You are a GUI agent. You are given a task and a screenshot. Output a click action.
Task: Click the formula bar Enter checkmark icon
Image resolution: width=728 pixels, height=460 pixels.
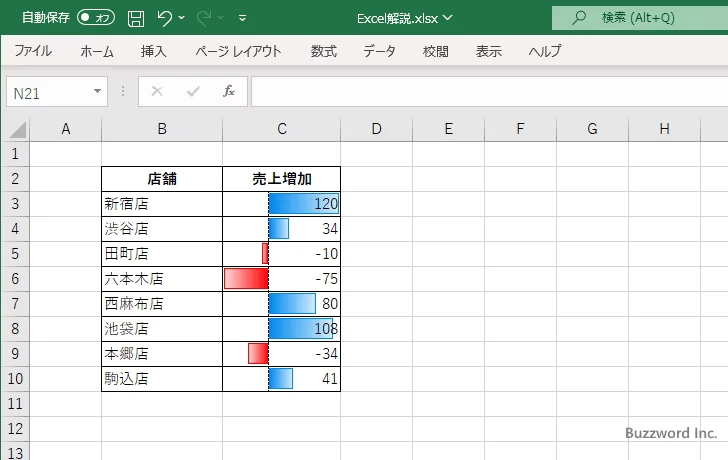tap(193, 91)
